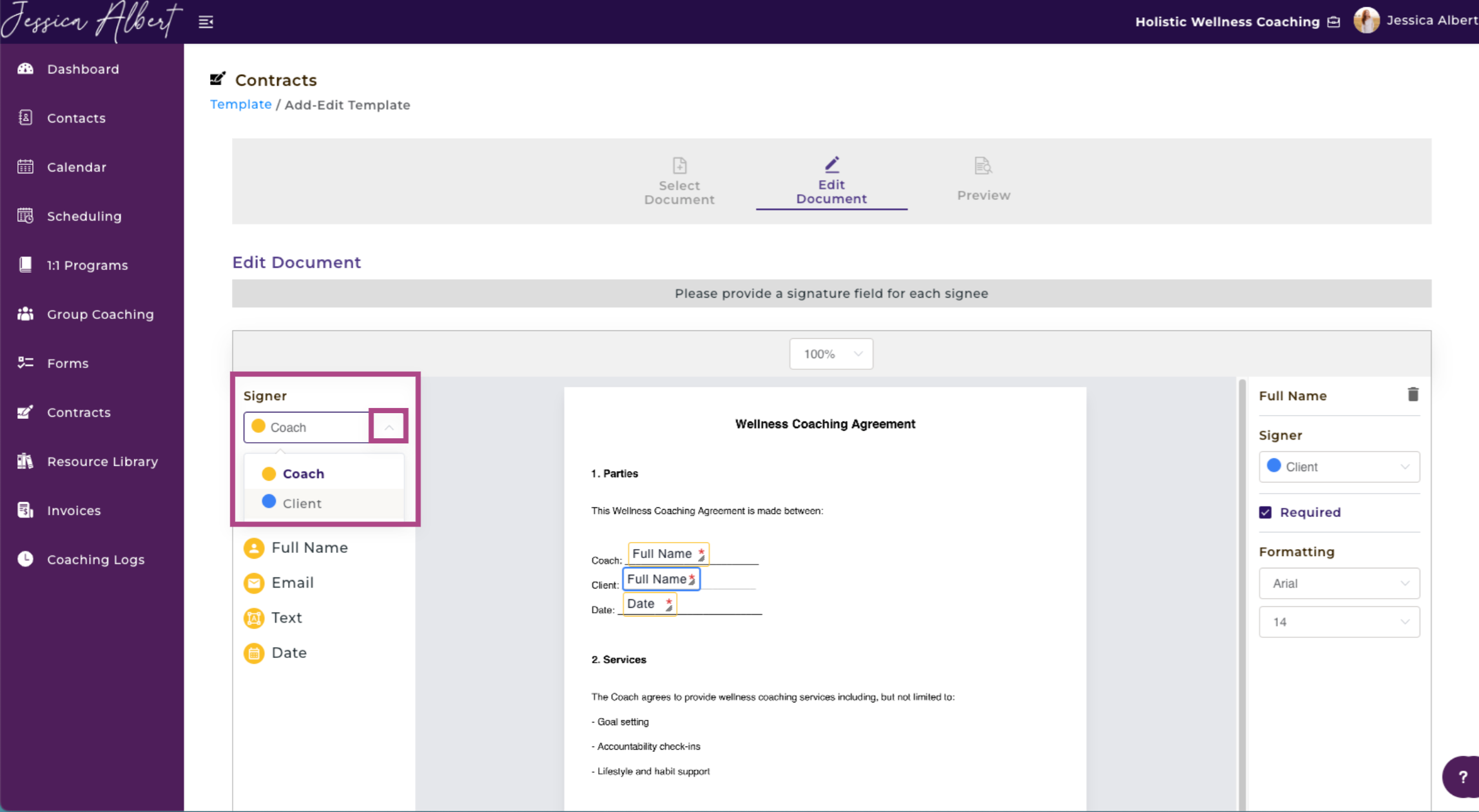Click the Text field icon
The image size is (1479, 812).
coord(254,618)
